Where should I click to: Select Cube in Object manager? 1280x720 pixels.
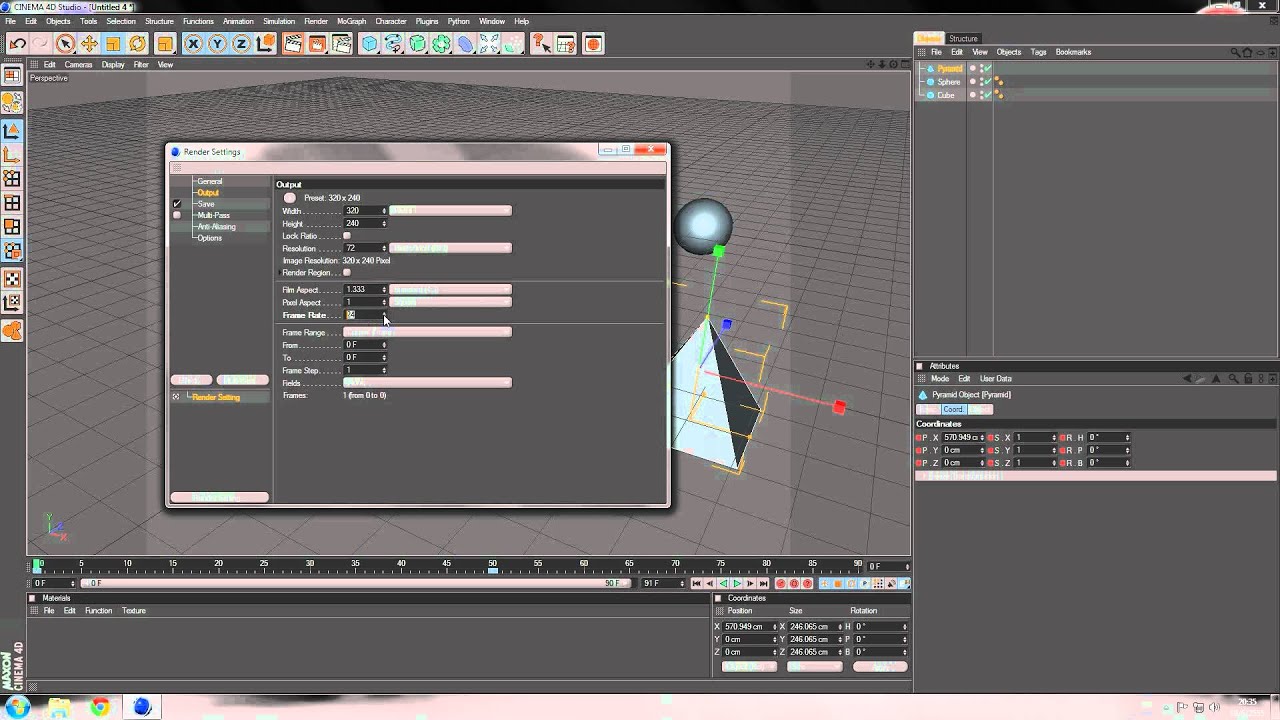point(945,95)
